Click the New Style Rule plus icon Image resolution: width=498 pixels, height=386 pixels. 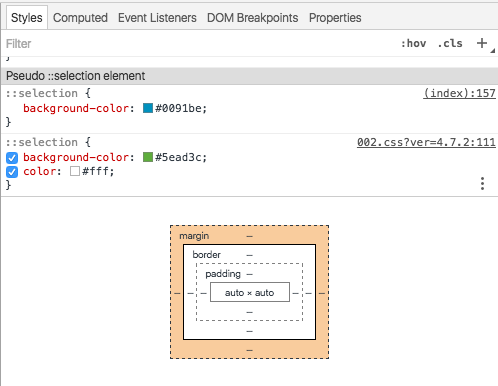click(x=482, y=43)
